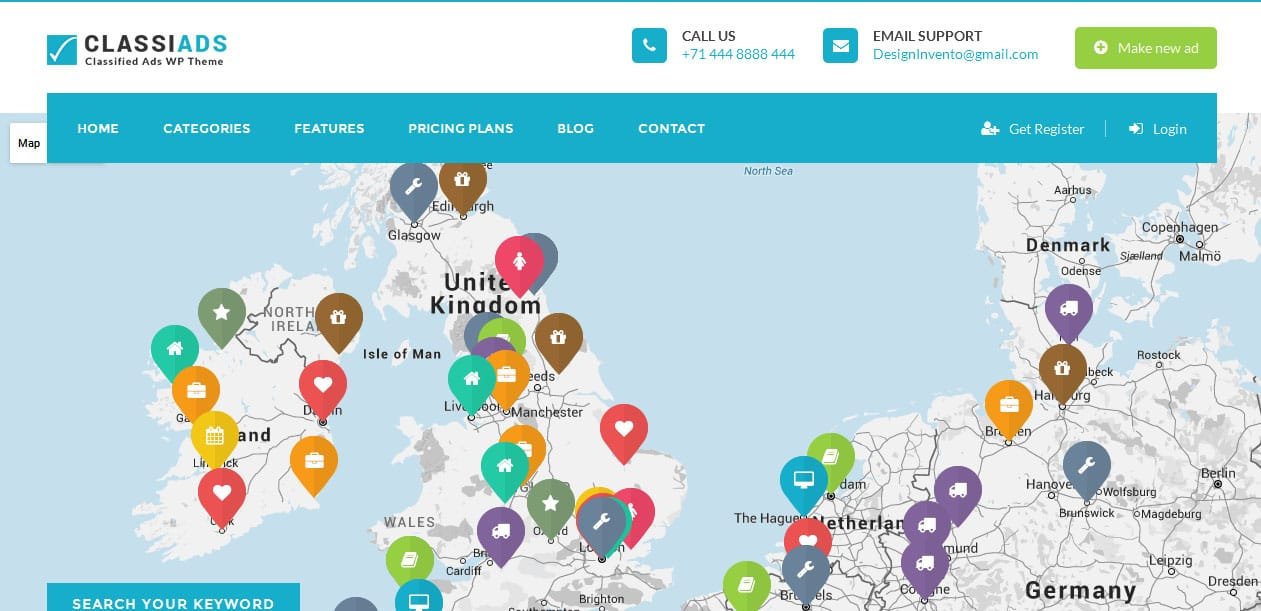Open the Make new ad button
The width and height of the screenshot is (1261, 611).
point(1145,48)
